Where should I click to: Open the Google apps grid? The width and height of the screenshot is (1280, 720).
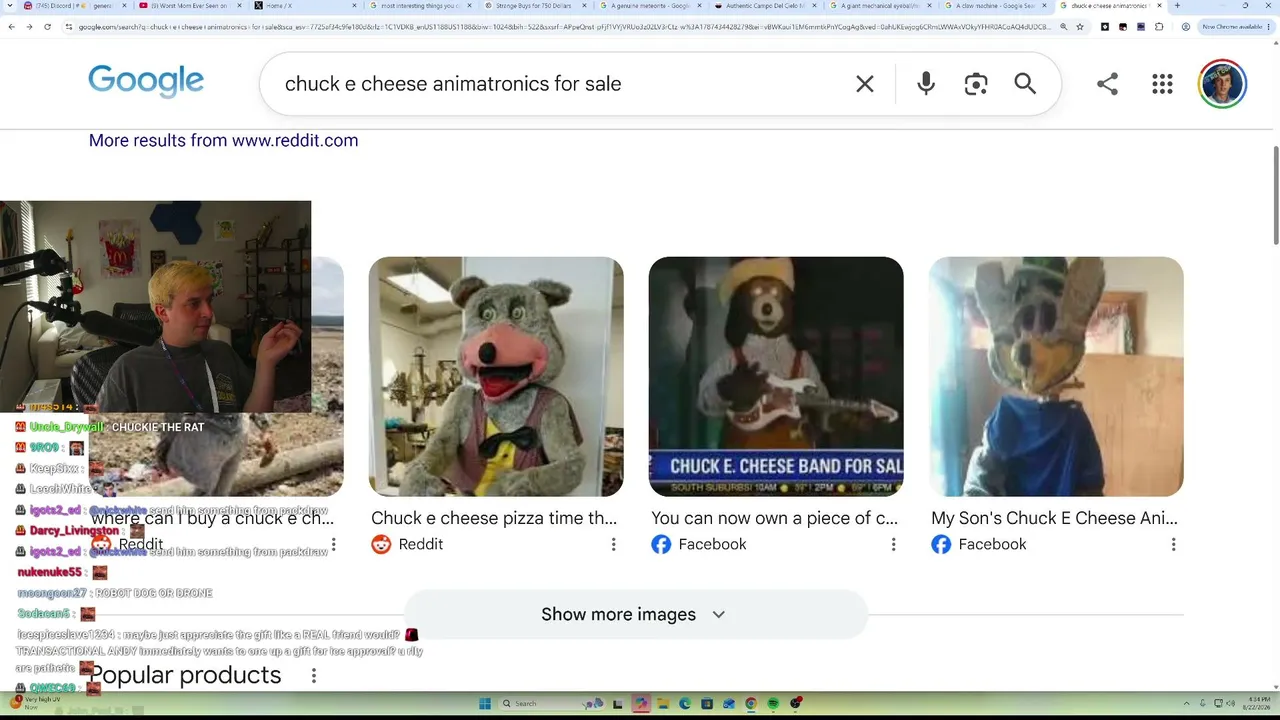(1162, 84)
